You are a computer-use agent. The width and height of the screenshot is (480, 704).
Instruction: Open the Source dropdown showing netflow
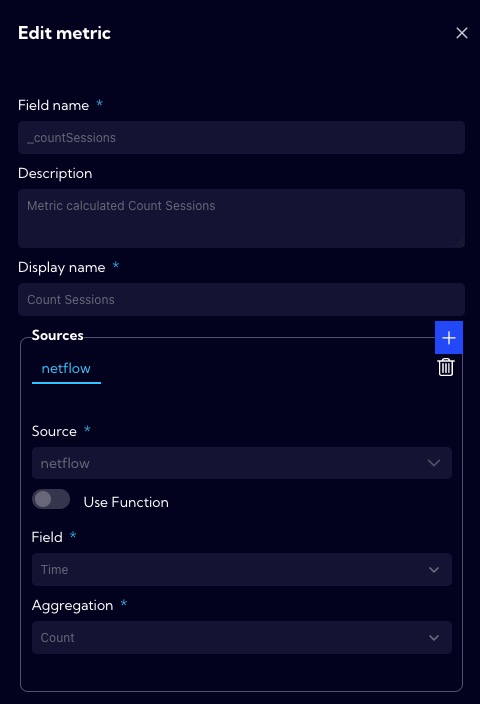[x=242, y=463]
